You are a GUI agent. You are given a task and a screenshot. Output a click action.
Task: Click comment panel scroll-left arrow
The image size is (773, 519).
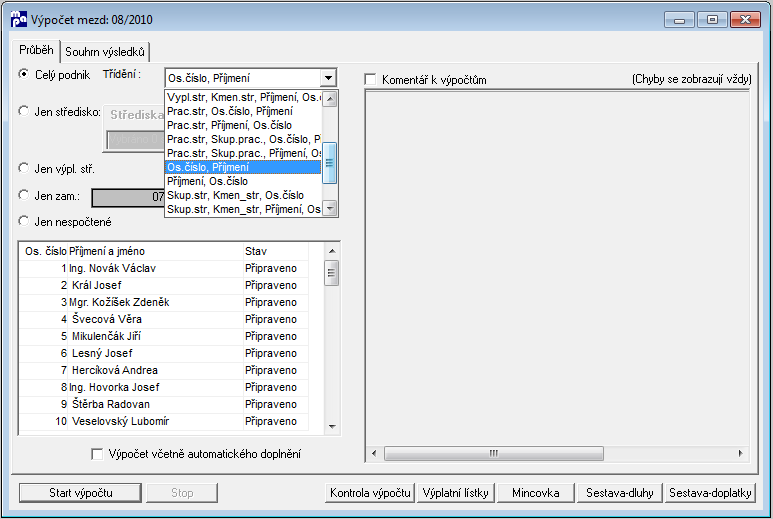click(x=374, y=453)
